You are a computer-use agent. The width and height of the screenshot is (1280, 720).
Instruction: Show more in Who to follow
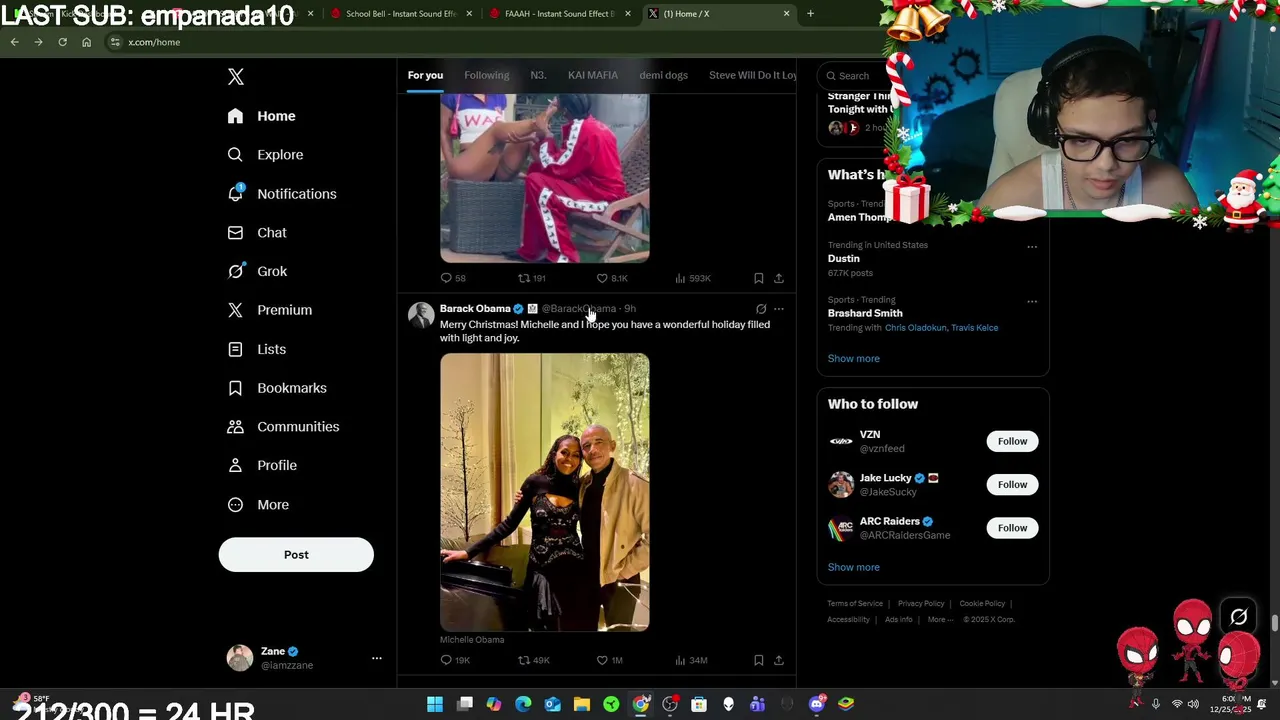point(853,567)
